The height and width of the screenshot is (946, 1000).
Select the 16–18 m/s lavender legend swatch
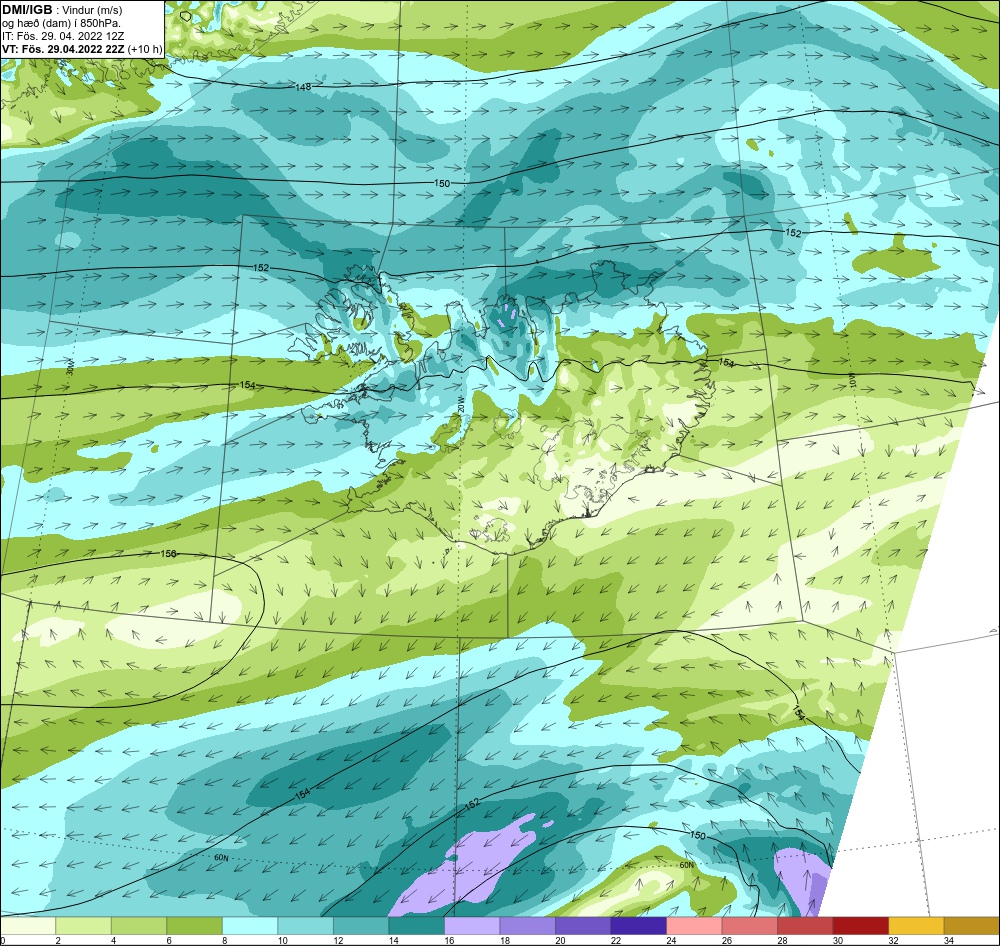(472, 926)
